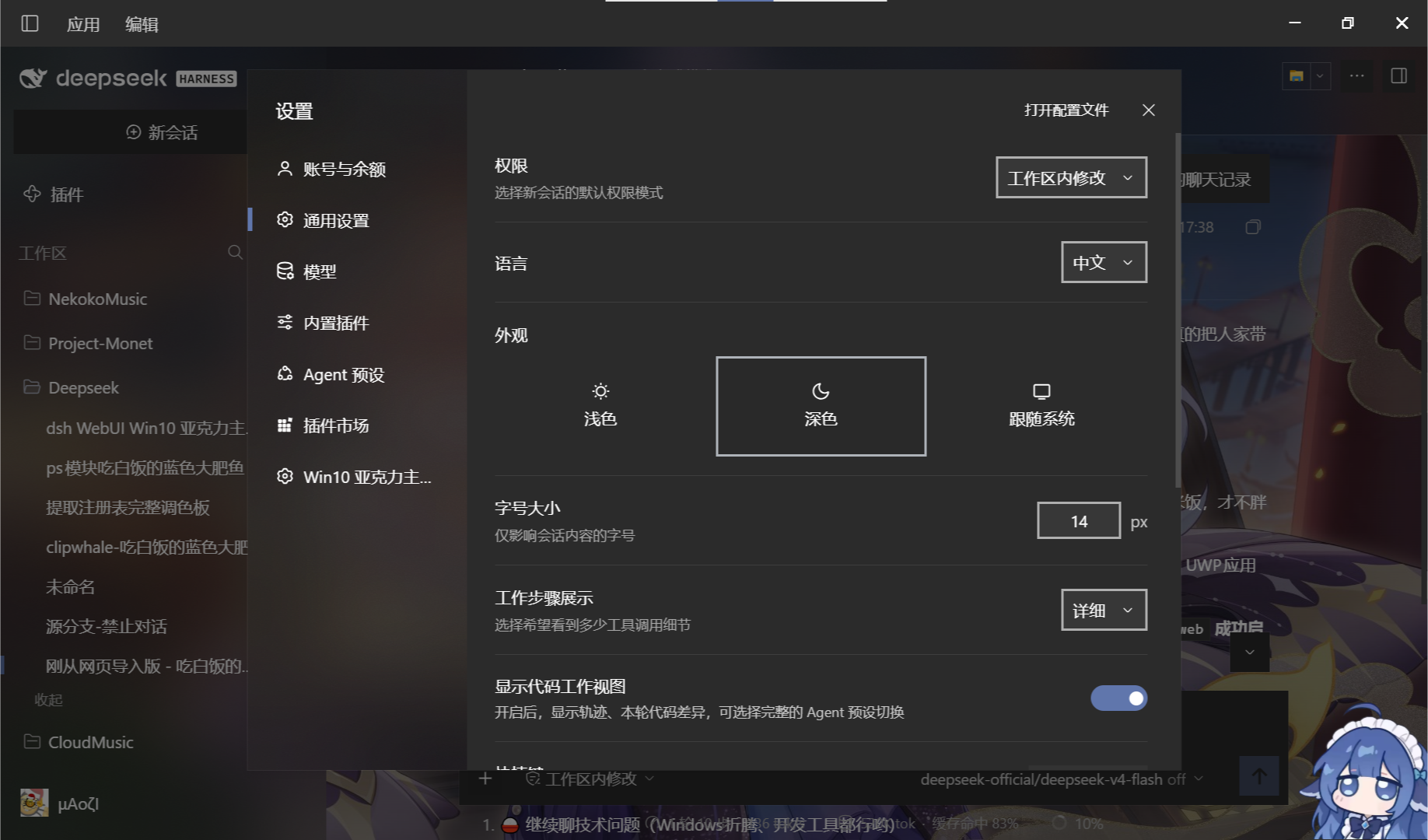Open chat 'dsh WebUI Win10 亚克力主'
This screenshot has height=840, width=1428.
point(146,428)
